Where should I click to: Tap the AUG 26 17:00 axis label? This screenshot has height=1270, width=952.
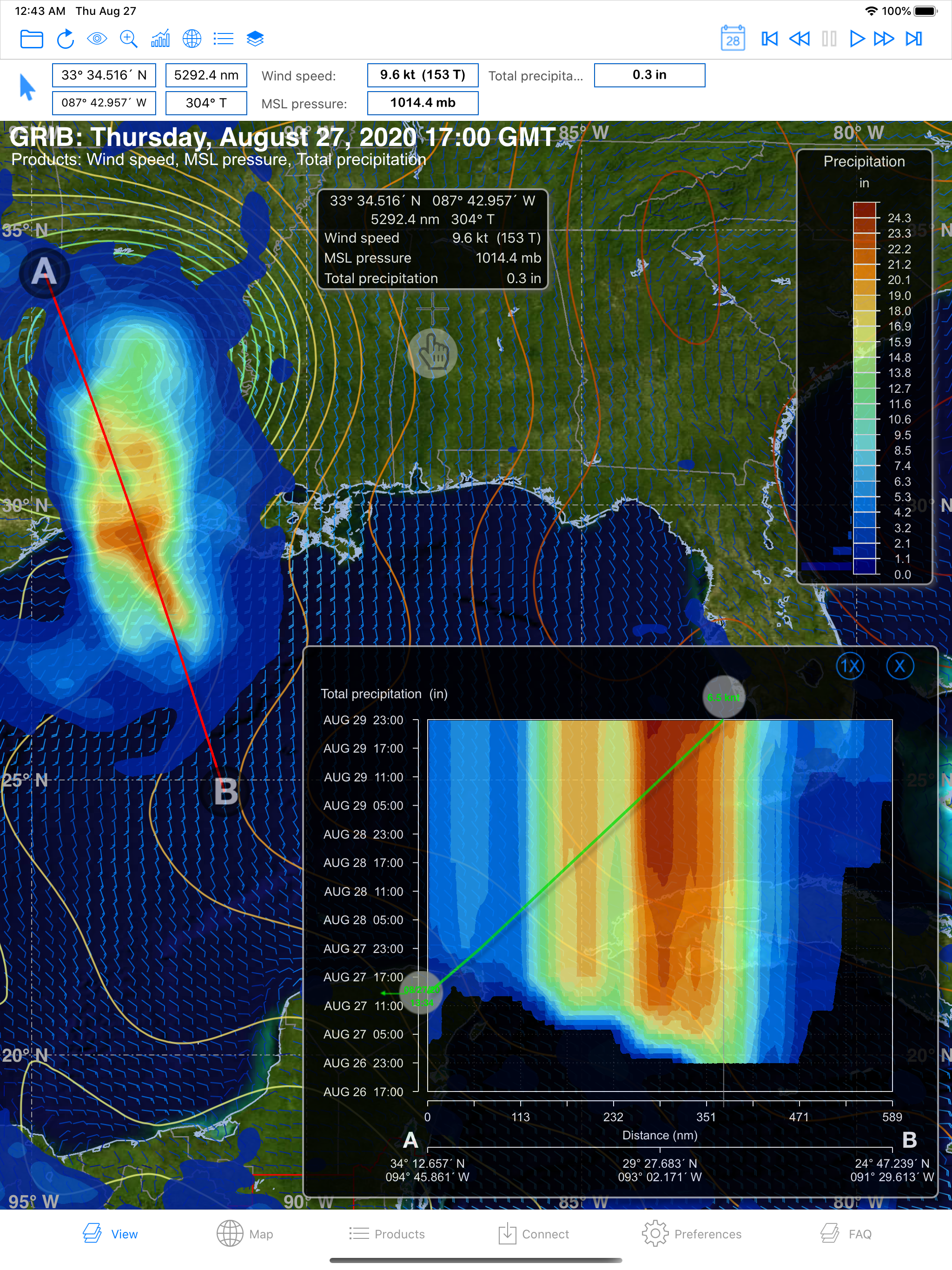(x=363, y=1091)
